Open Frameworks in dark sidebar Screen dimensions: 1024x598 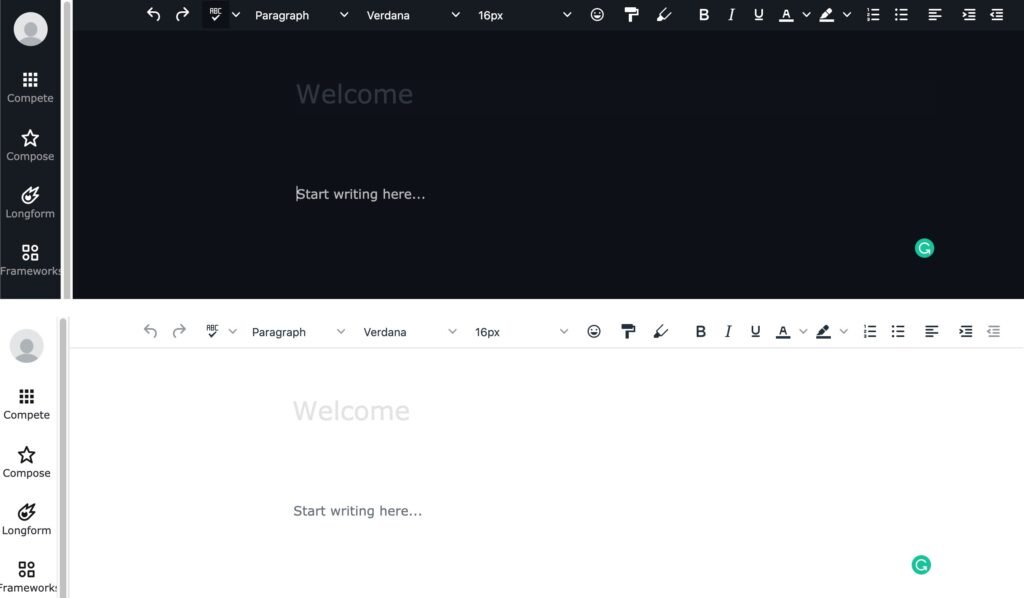(x=30, y=260)
